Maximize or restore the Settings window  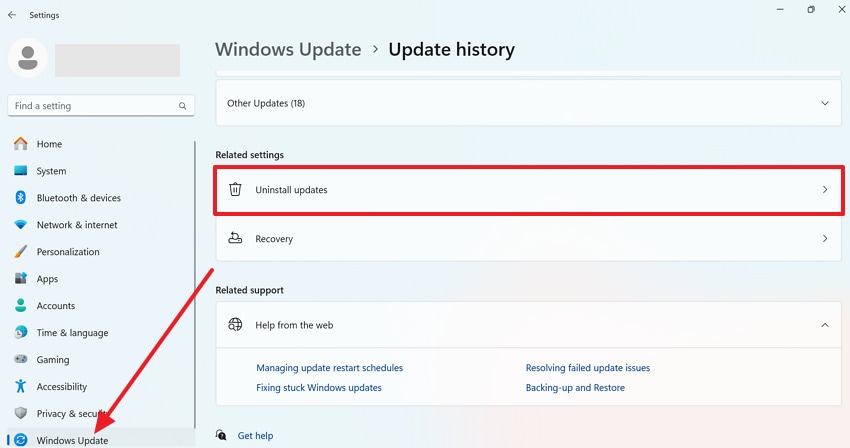[x=811, y=10]
